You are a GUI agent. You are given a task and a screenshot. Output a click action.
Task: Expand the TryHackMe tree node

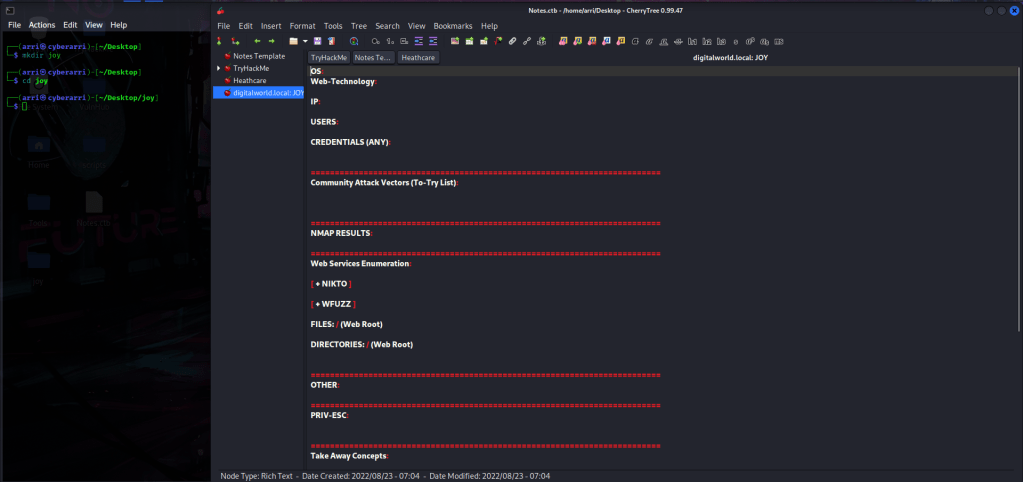point(219,68)
